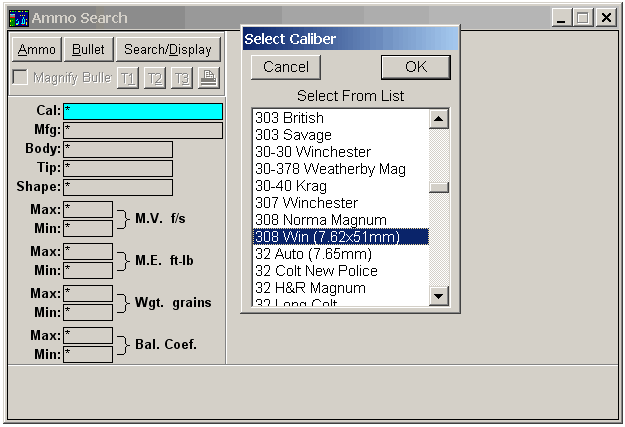The image size is (625, 427).
Task: Click the T1 trajectory button
Action: (128, 78)
